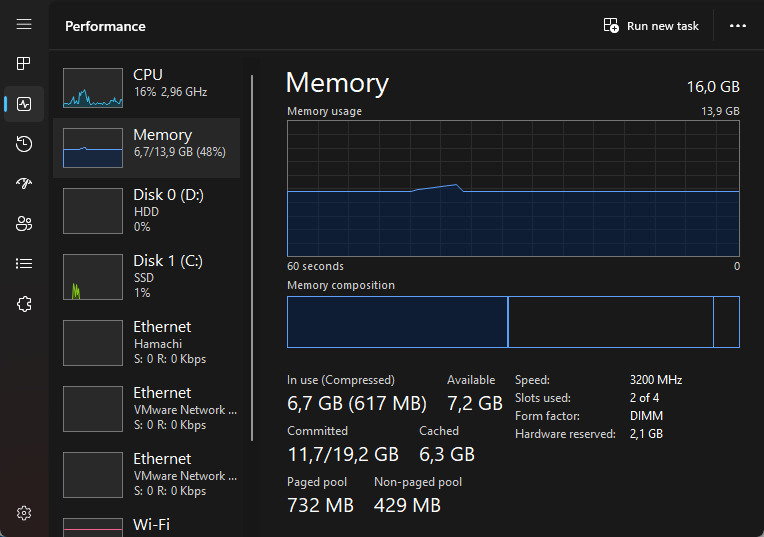This screenshot has width=764, height=537.
Task: Select the CPU performance entry
Action: (146, 88)
